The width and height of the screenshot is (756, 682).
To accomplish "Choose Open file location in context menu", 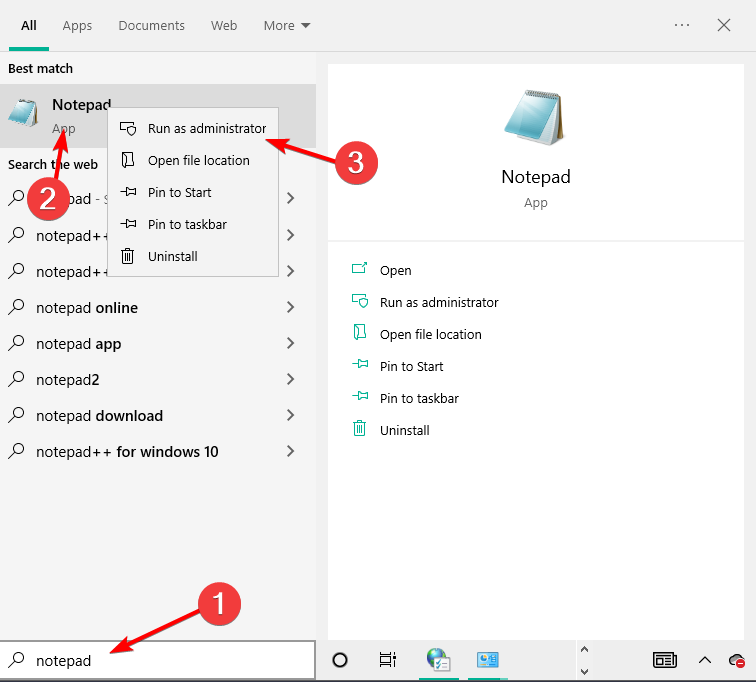I will (193, 160).
